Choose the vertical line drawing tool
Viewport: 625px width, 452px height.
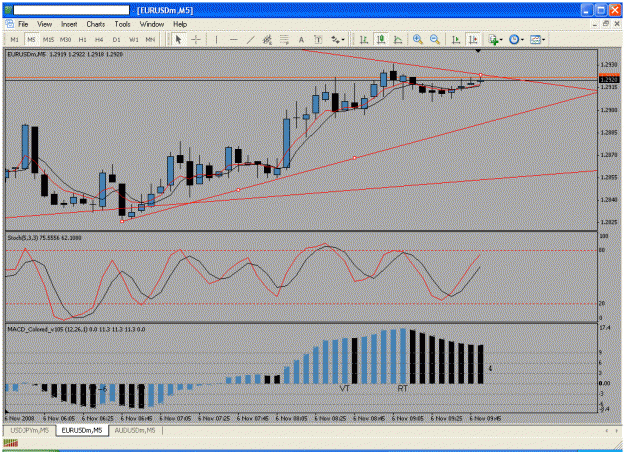tap(216, 39)
